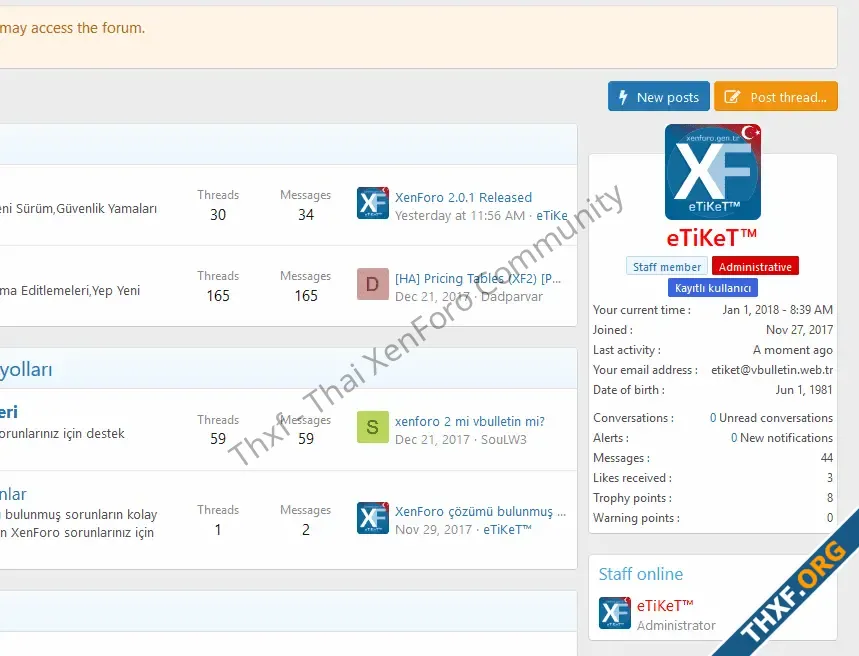The height and width of the screenshot is (656, 859).
Task: Open the XenForo 2.0.1 Released thread
Action: coord(463,197)
